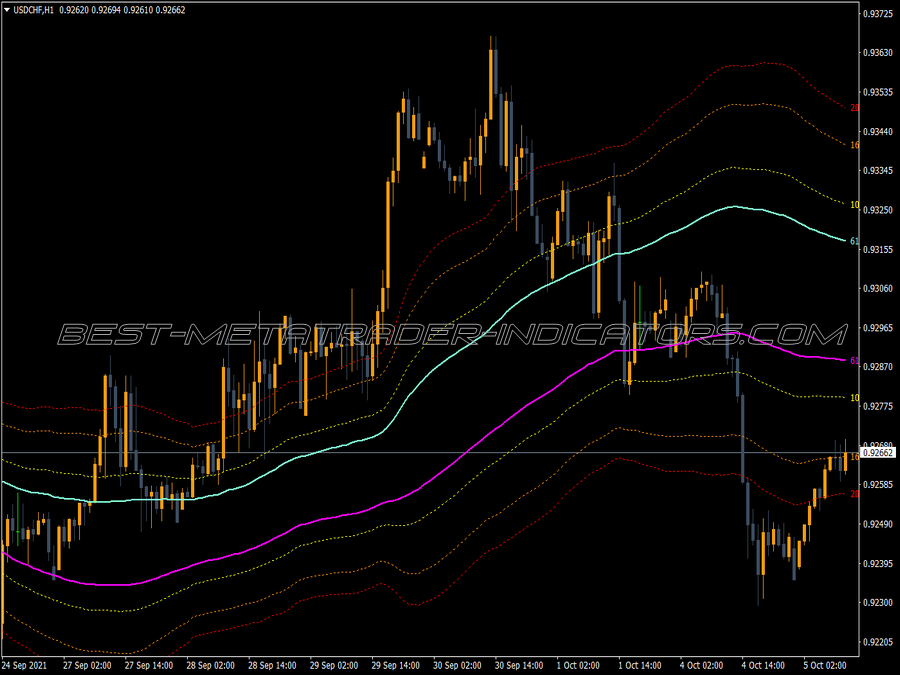Click price scale label 0.92775
The image size is (900, 675).
(x=878, y=406)
